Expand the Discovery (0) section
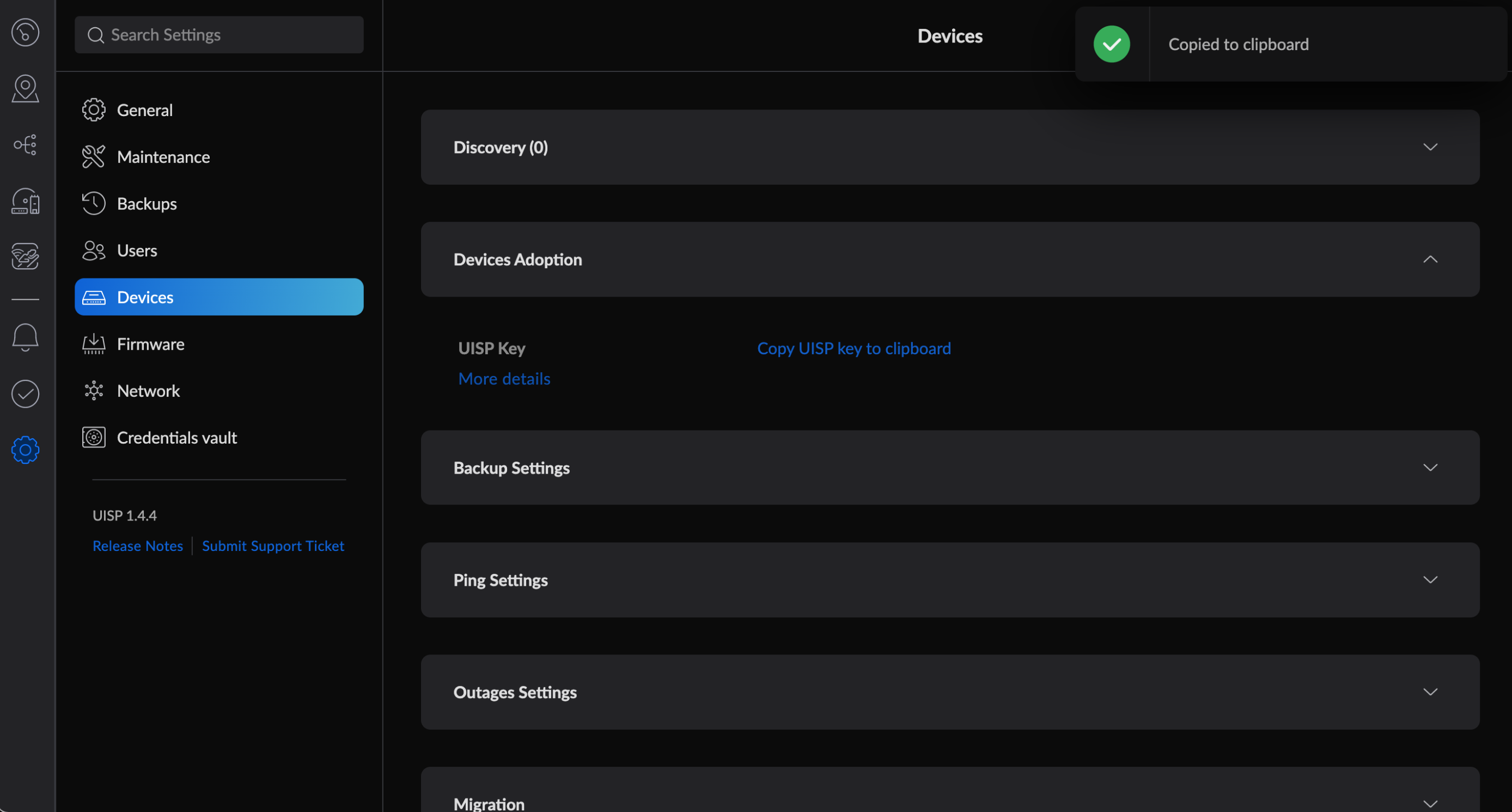The width and height of the screenshot is (1512, 812). tap(1430, 147)
